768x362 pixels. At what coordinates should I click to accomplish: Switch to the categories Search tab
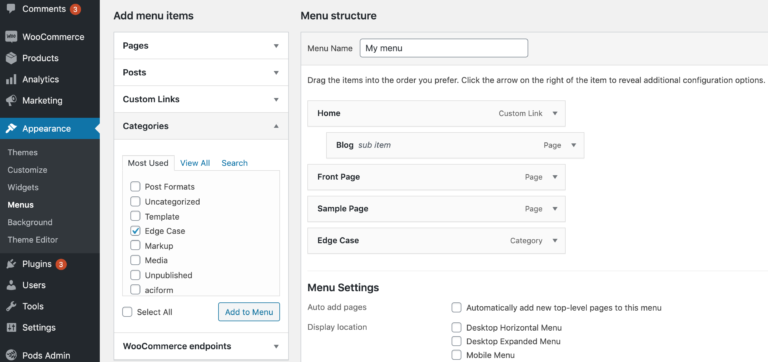coord(234,163)
